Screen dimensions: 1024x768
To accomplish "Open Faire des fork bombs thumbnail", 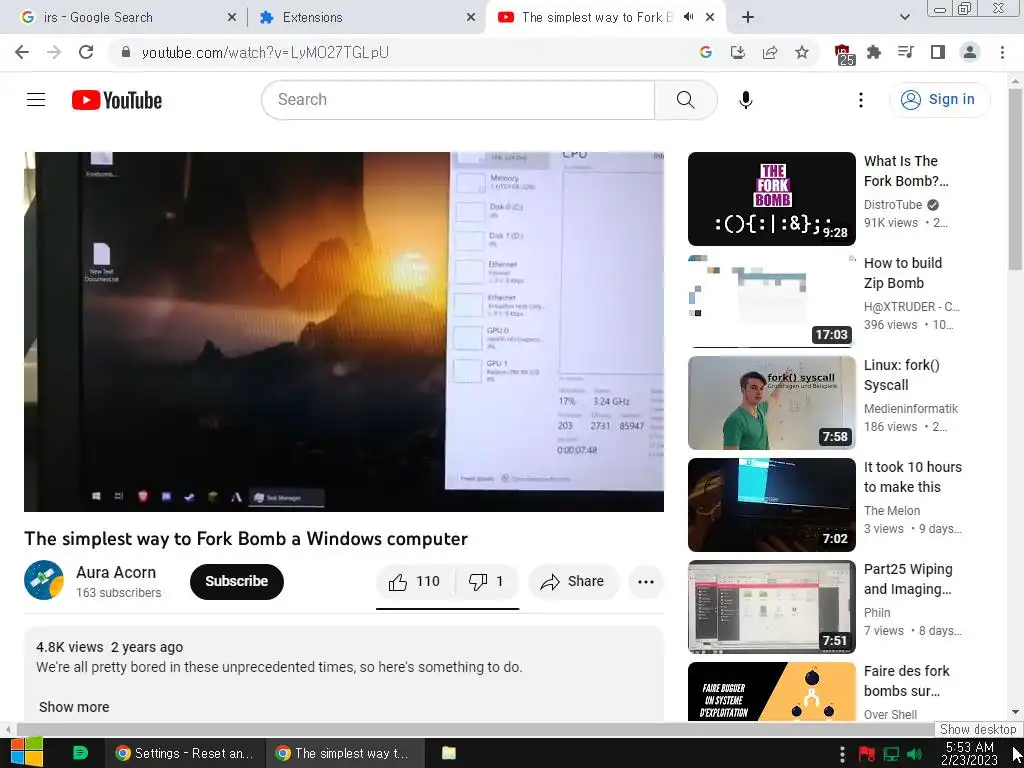I will point(771,691).
